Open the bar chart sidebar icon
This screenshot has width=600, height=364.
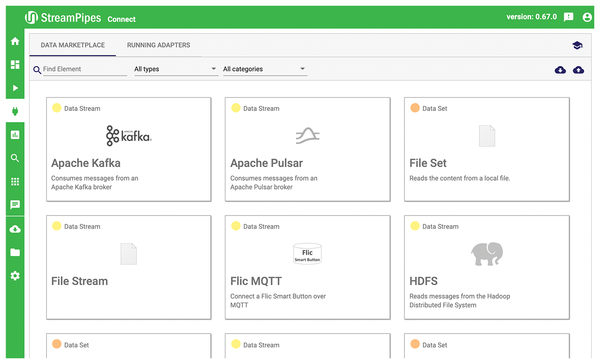[15, 135]
